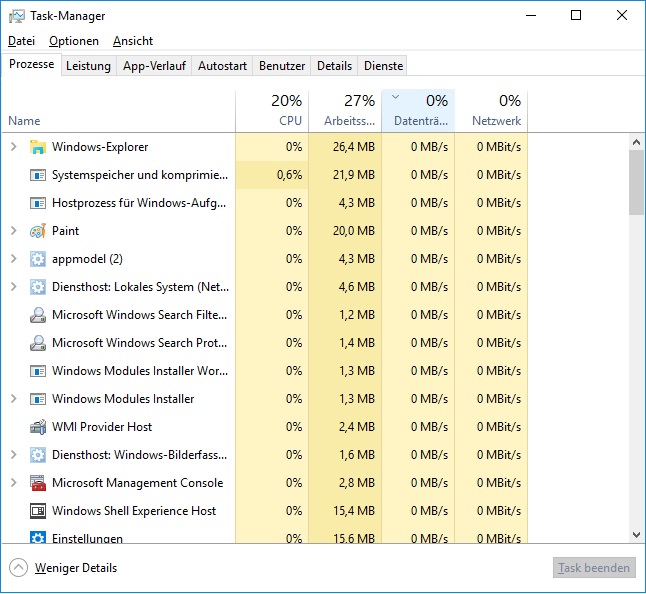Click the Windows Modules Installer Wor icon

pos(37,371)
